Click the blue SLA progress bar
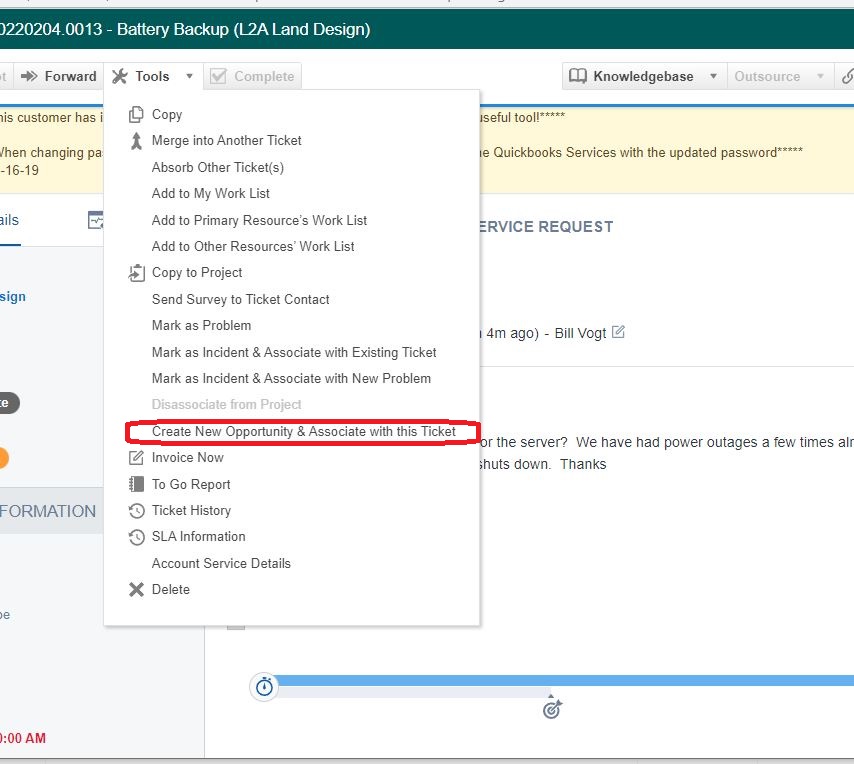The width and height of the screenshot is (854, 764). pos(560,681)
